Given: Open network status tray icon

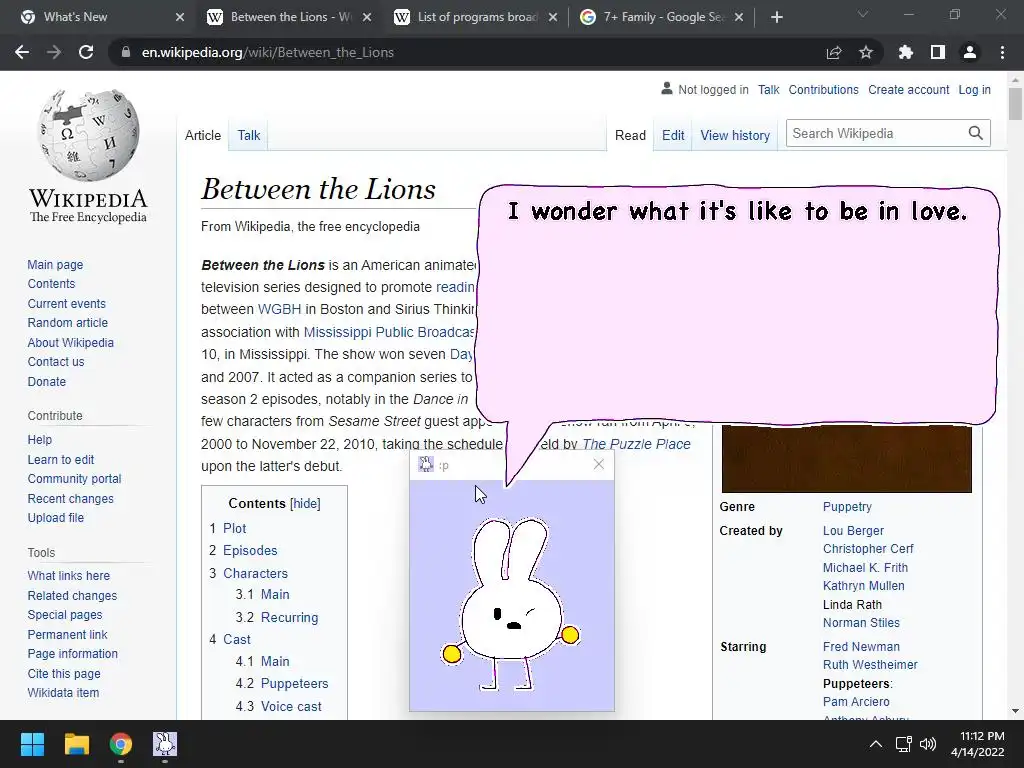Looking at the screenshot, I should click(904, 744).
